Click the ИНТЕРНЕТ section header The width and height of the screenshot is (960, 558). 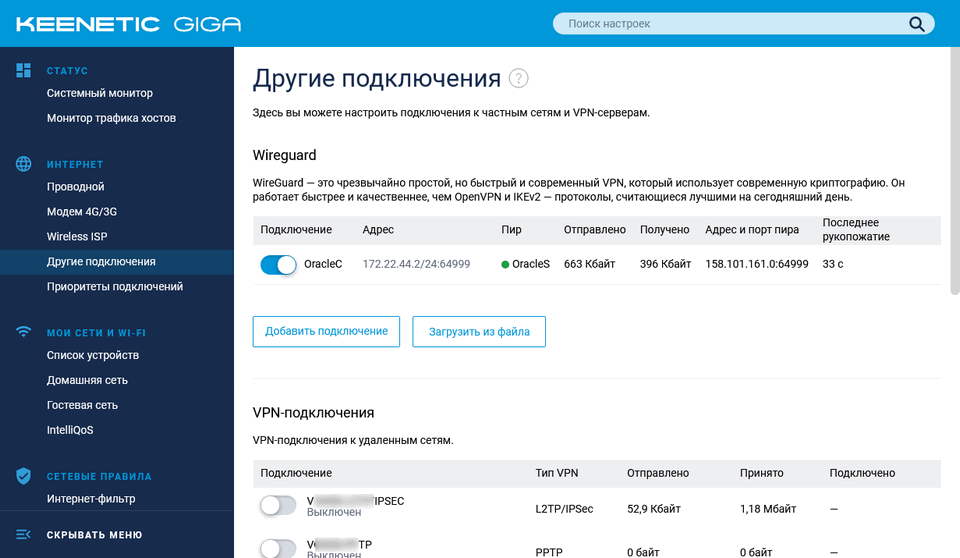75,165
